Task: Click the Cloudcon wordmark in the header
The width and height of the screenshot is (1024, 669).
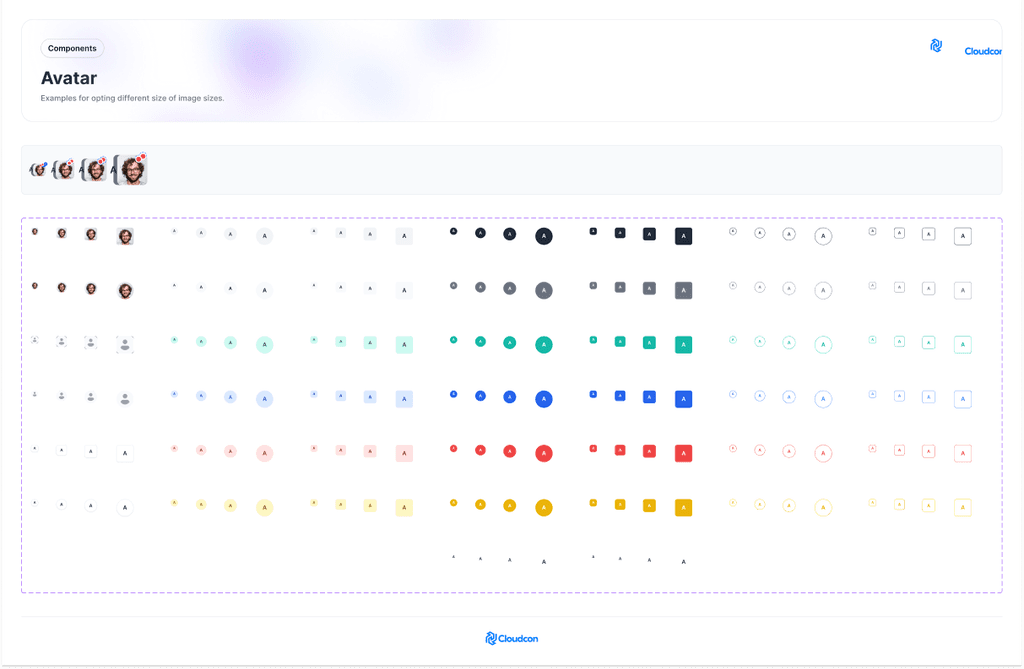Action: [983, 51]
